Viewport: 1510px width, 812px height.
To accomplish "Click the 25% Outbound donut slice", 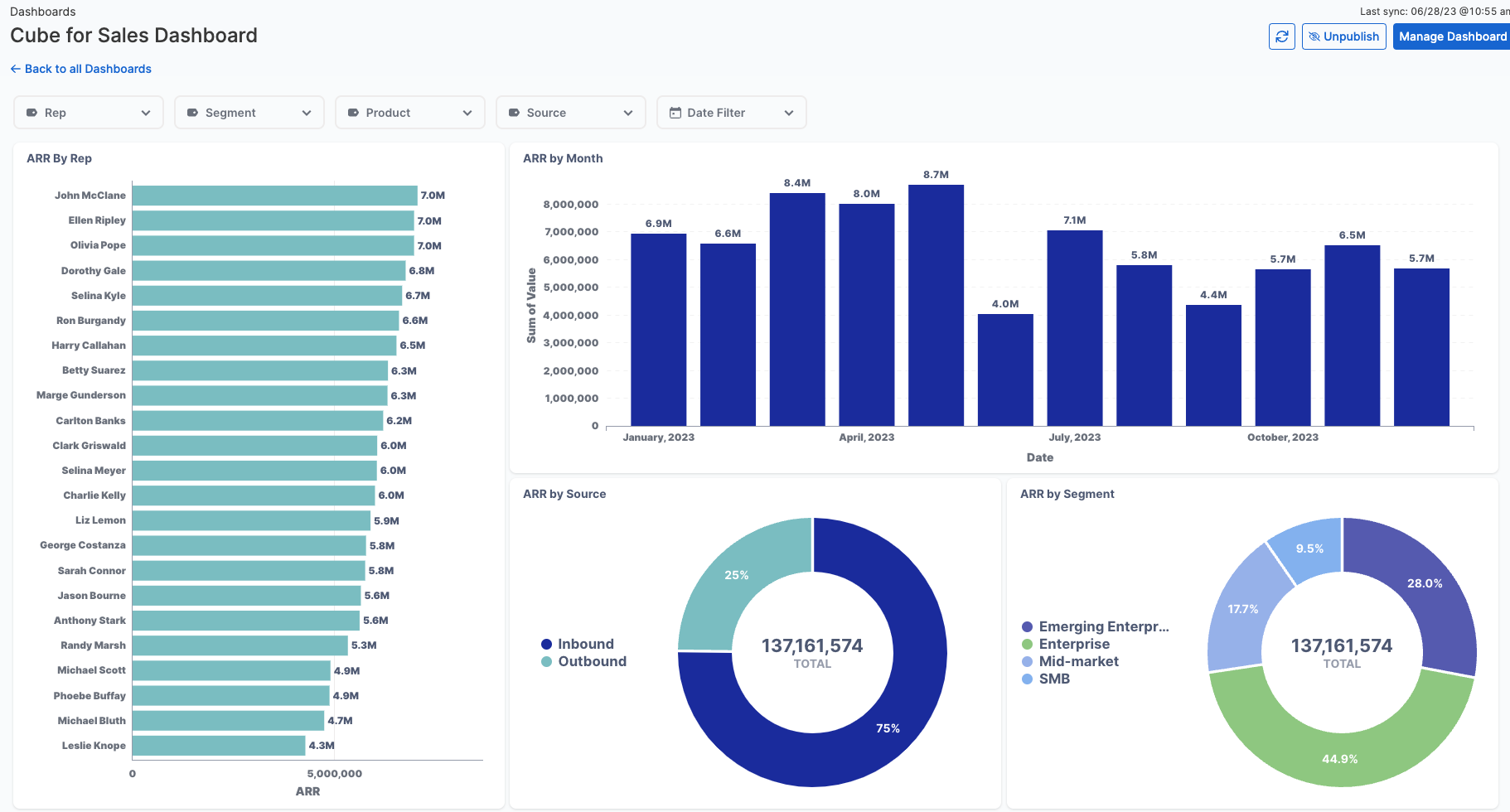I will (737, 574).
